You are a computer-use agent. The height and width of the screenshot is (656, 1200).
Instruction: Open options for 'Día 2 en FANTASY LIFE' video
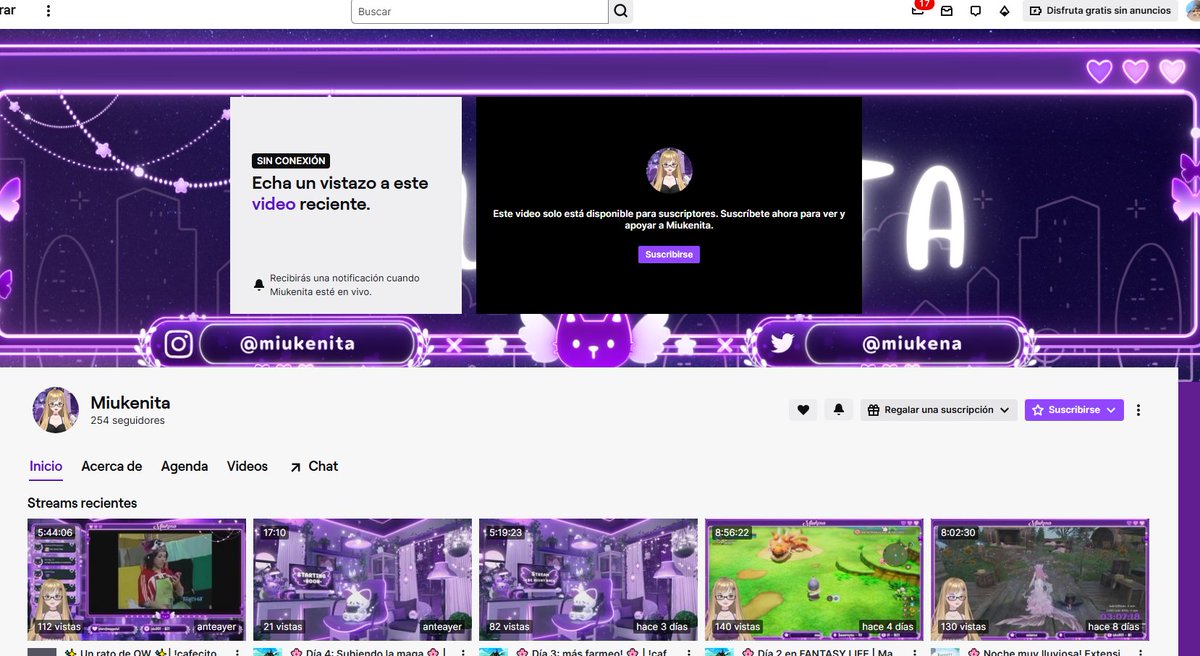pyautogui.click(x=915, y=652)
